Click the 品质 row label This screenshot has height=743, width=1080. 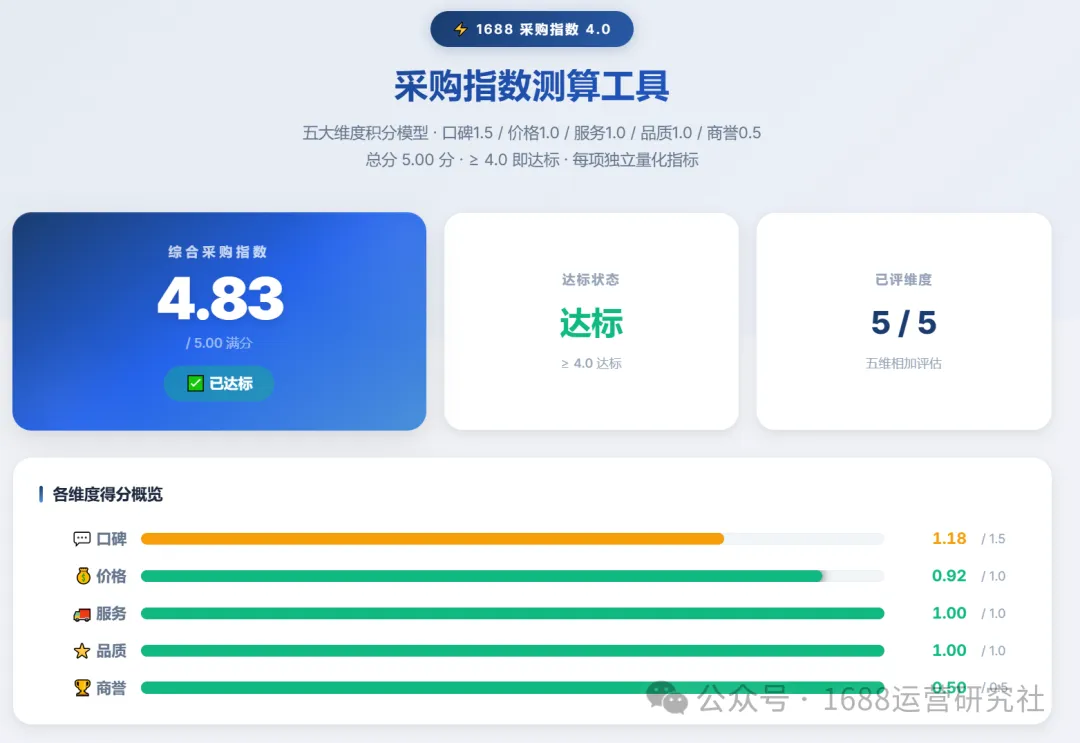pos(112,651)
